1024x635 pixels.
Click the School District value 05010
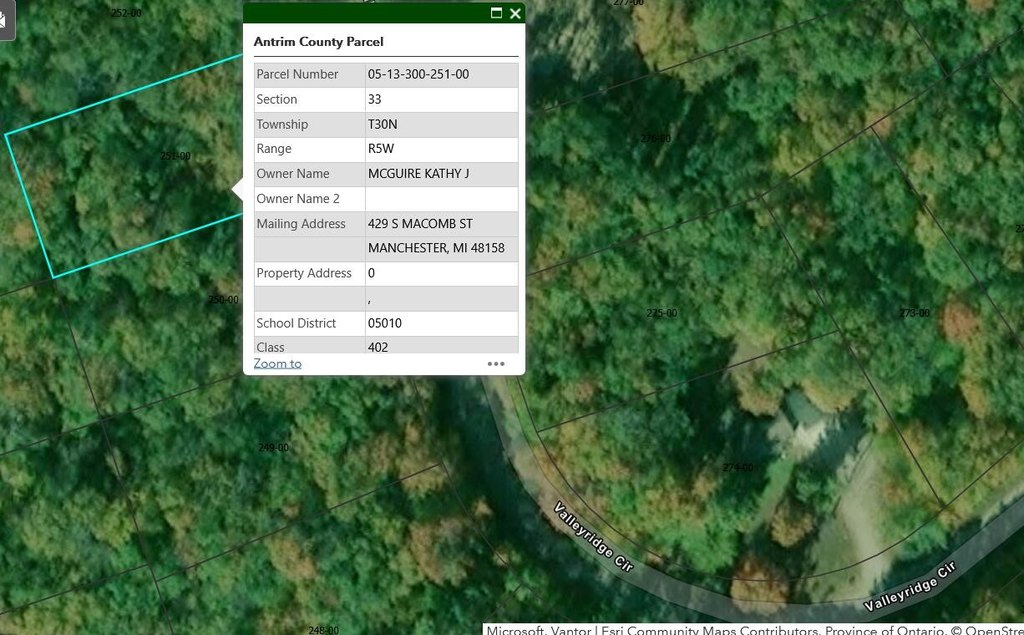(385, 323)
